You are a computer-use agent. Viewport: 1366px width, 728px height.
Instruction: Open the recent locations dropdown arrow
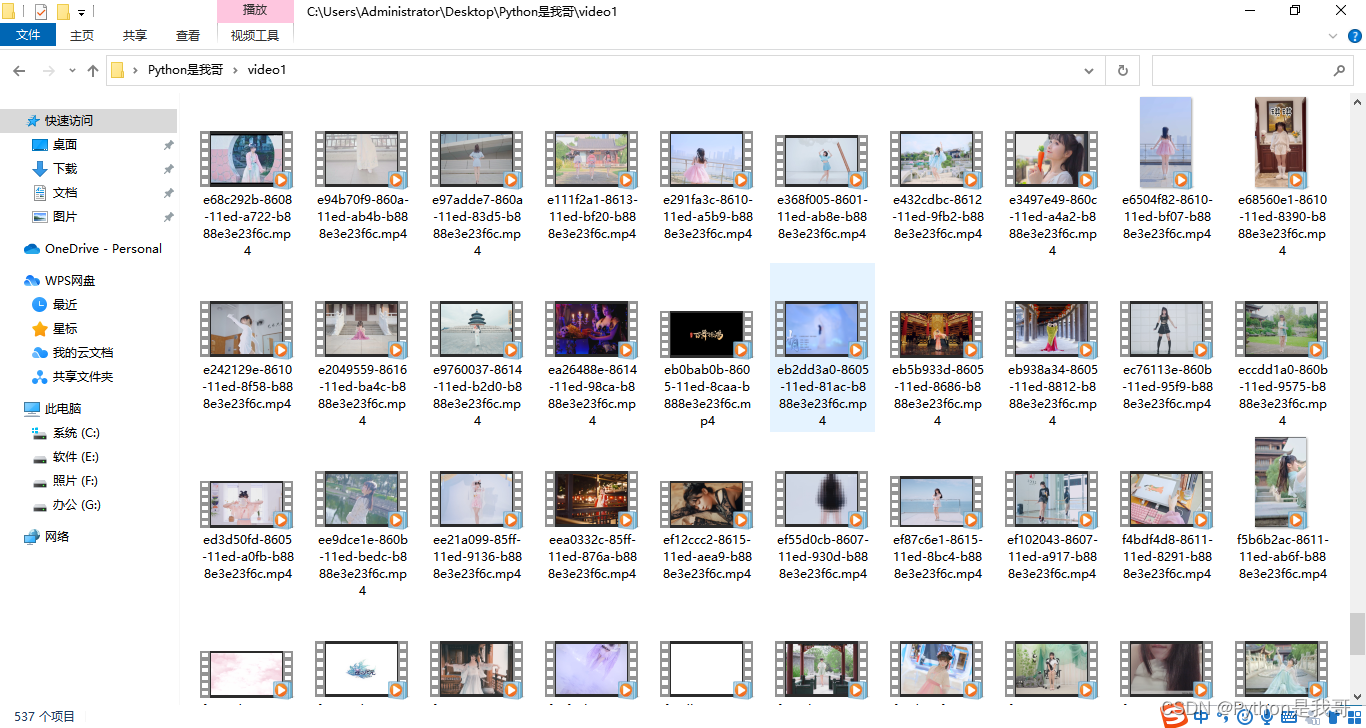pyautogui.click(x=72, y=71)
